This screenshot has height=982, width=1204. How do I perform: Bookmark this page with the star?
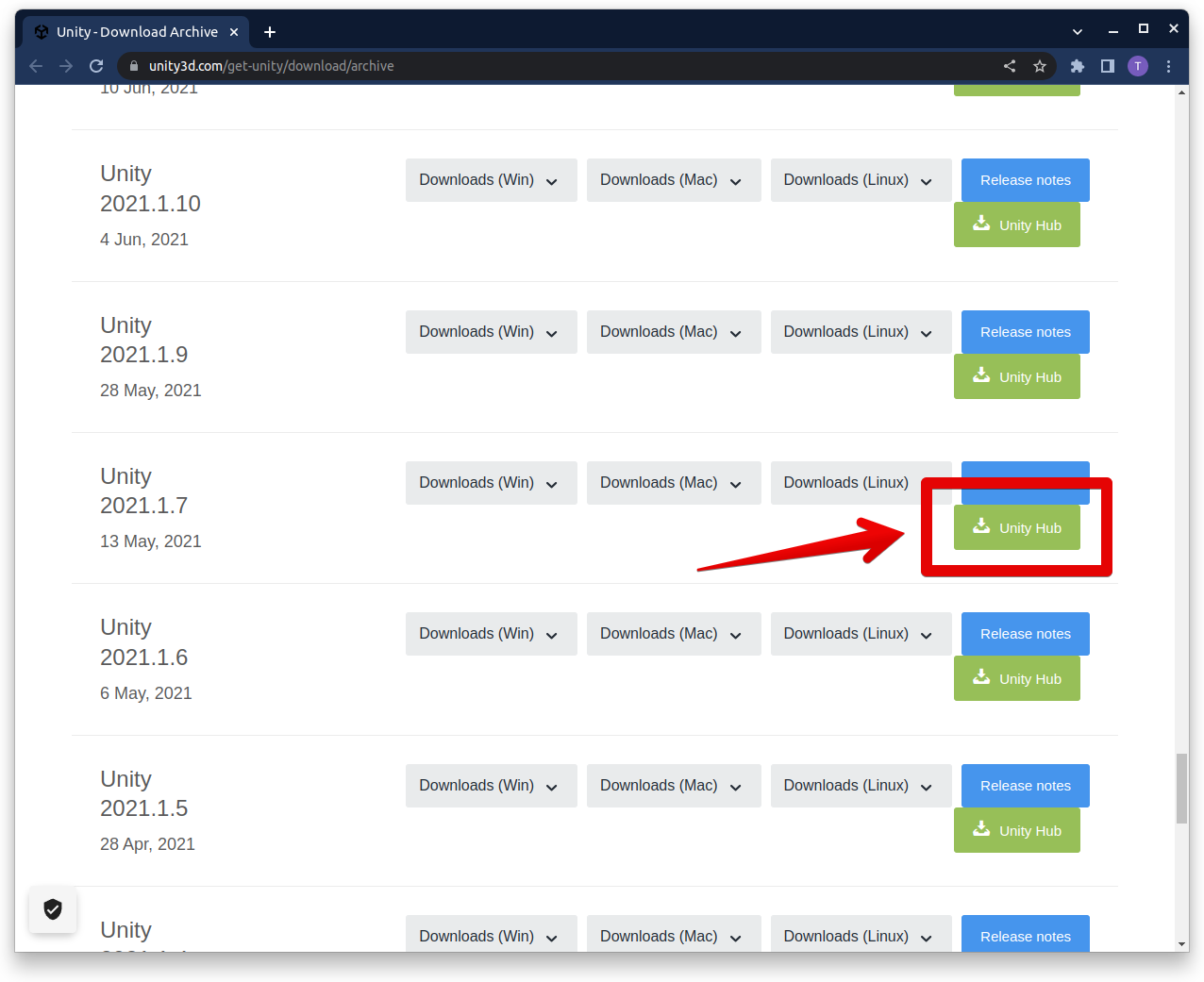pyautogui.click(x=1040, y=66)
